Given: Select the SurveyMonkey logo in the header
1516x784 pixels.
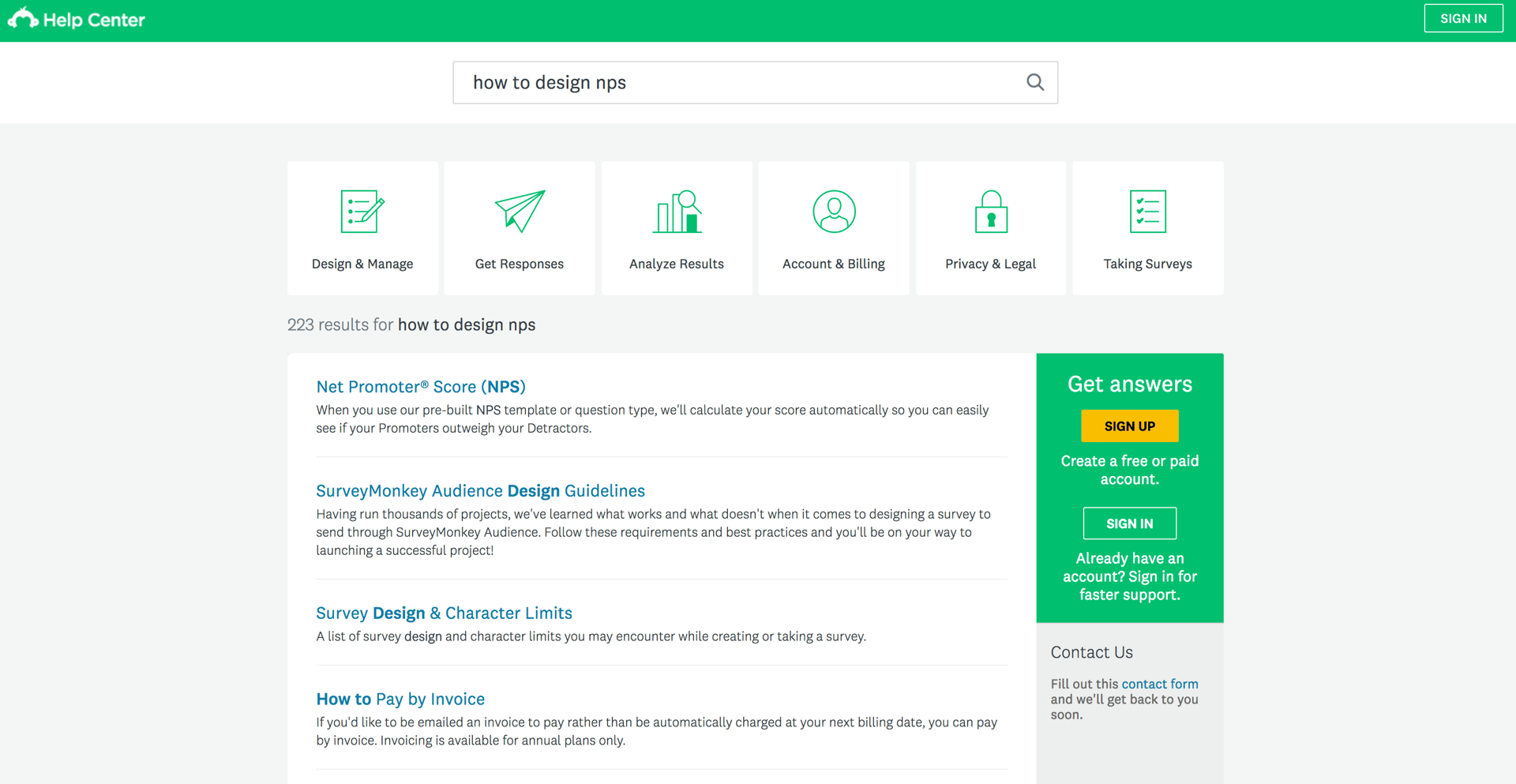Looking at the screenshot, I should coord(23,17).
